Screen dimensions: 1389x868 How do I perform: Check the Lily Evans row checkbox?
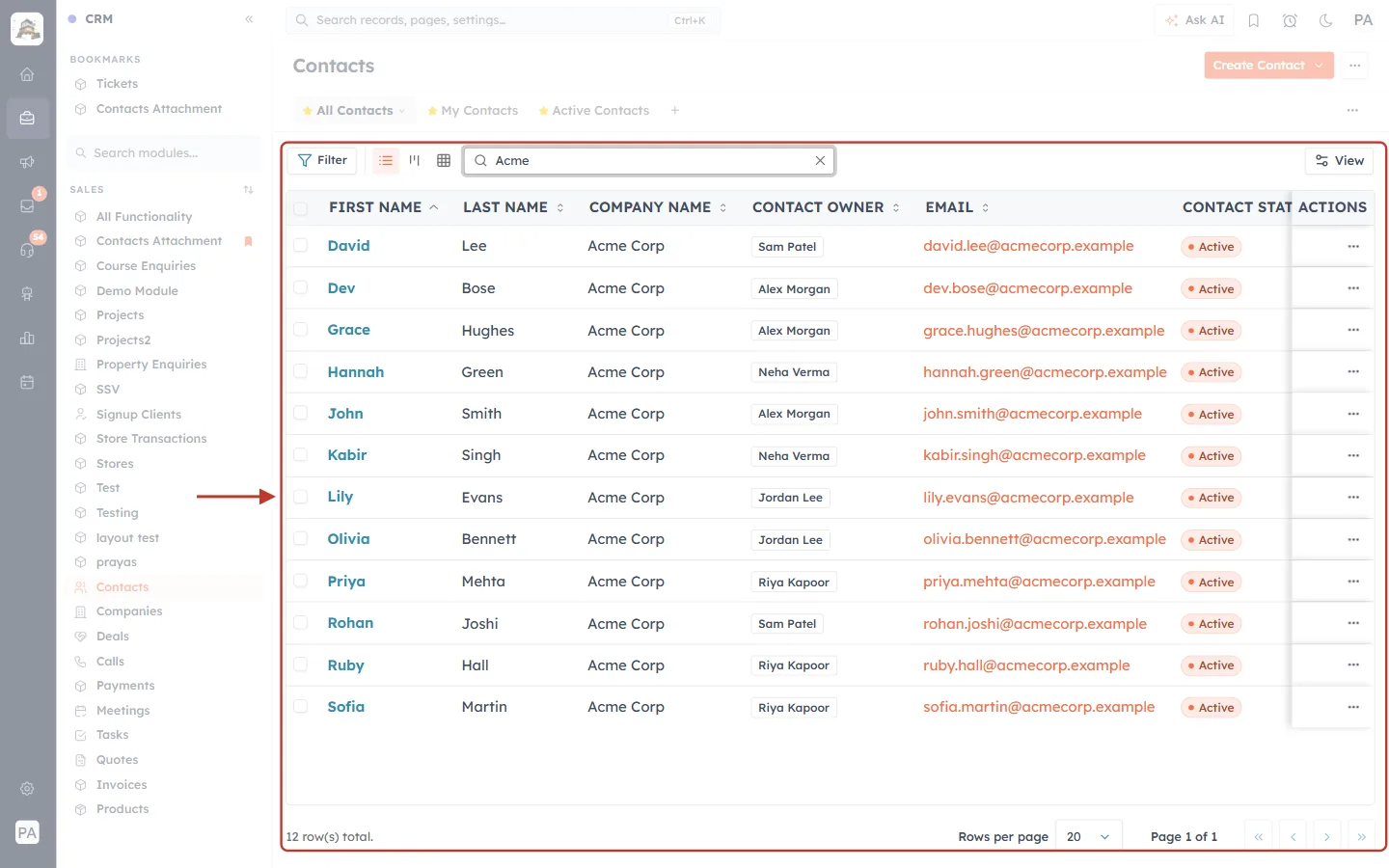tap(301, 497)
